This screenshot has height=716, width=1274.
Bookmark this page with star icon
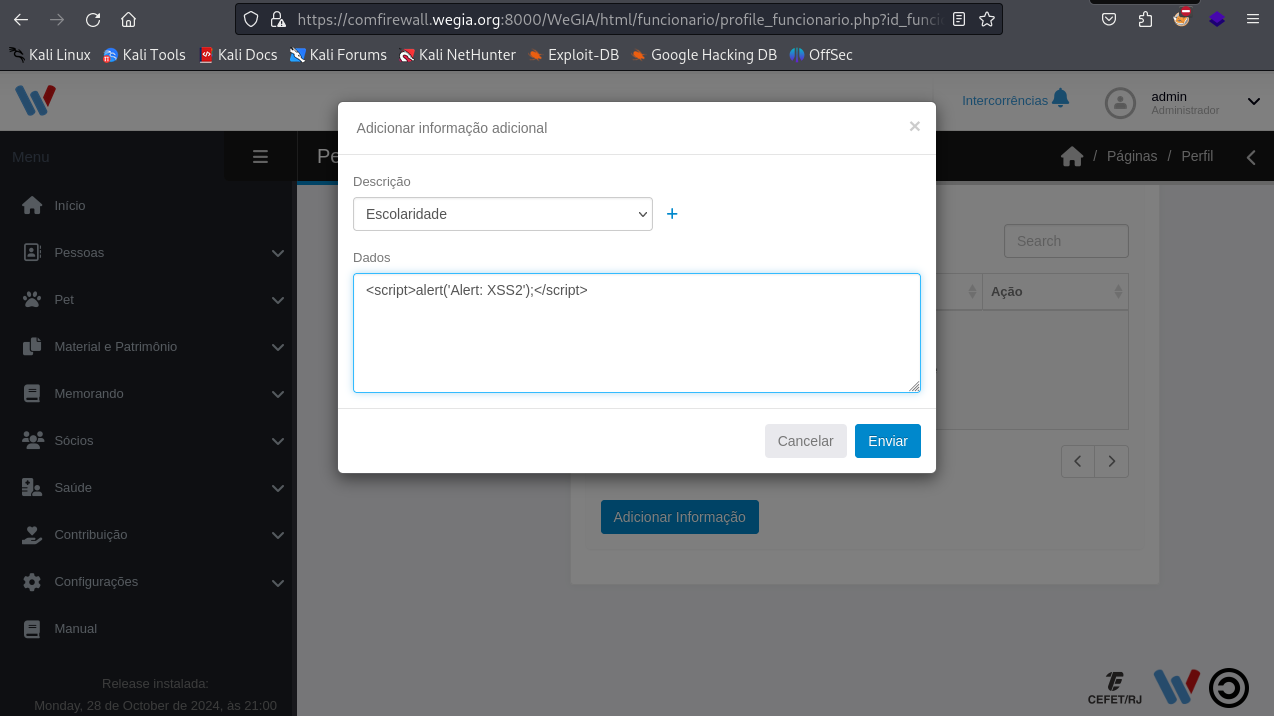(x=987, y=19)
